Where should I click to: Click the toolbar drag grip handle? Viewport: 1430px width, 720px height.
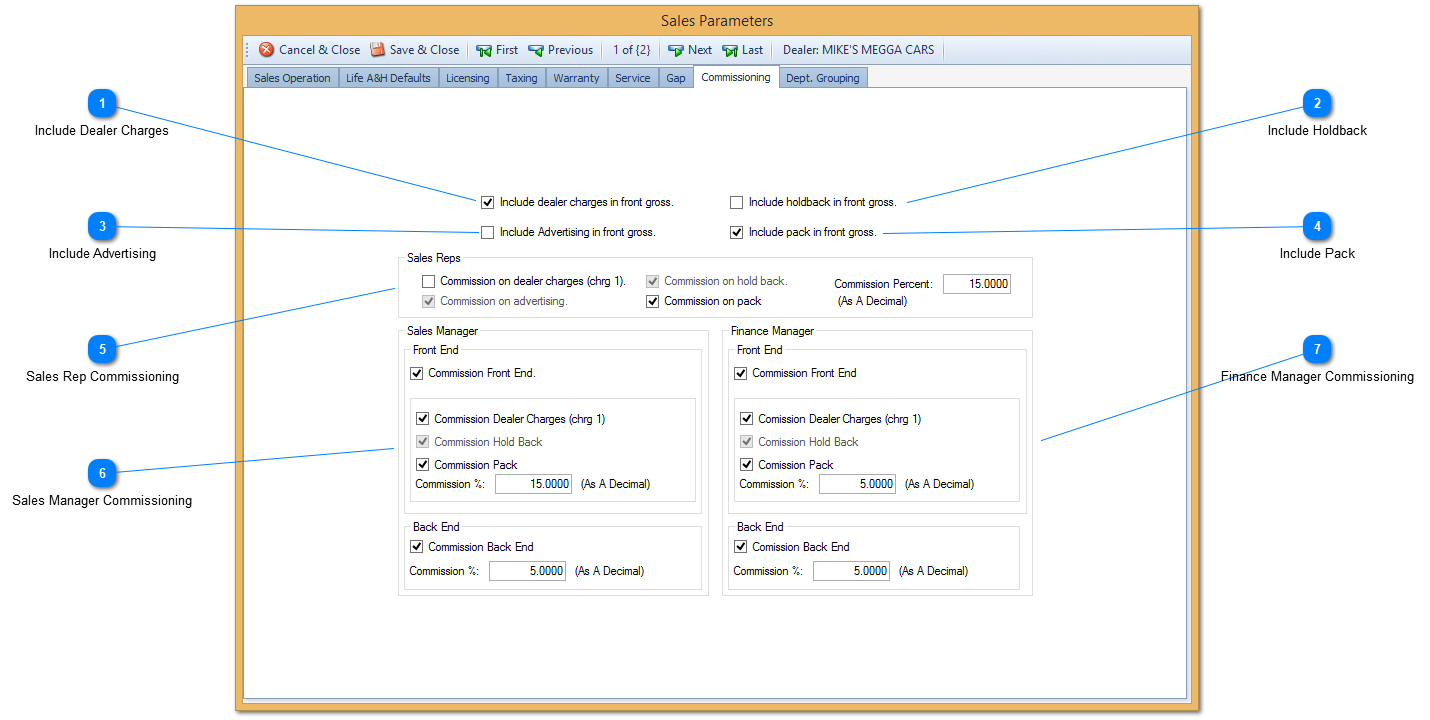(248, 50)
